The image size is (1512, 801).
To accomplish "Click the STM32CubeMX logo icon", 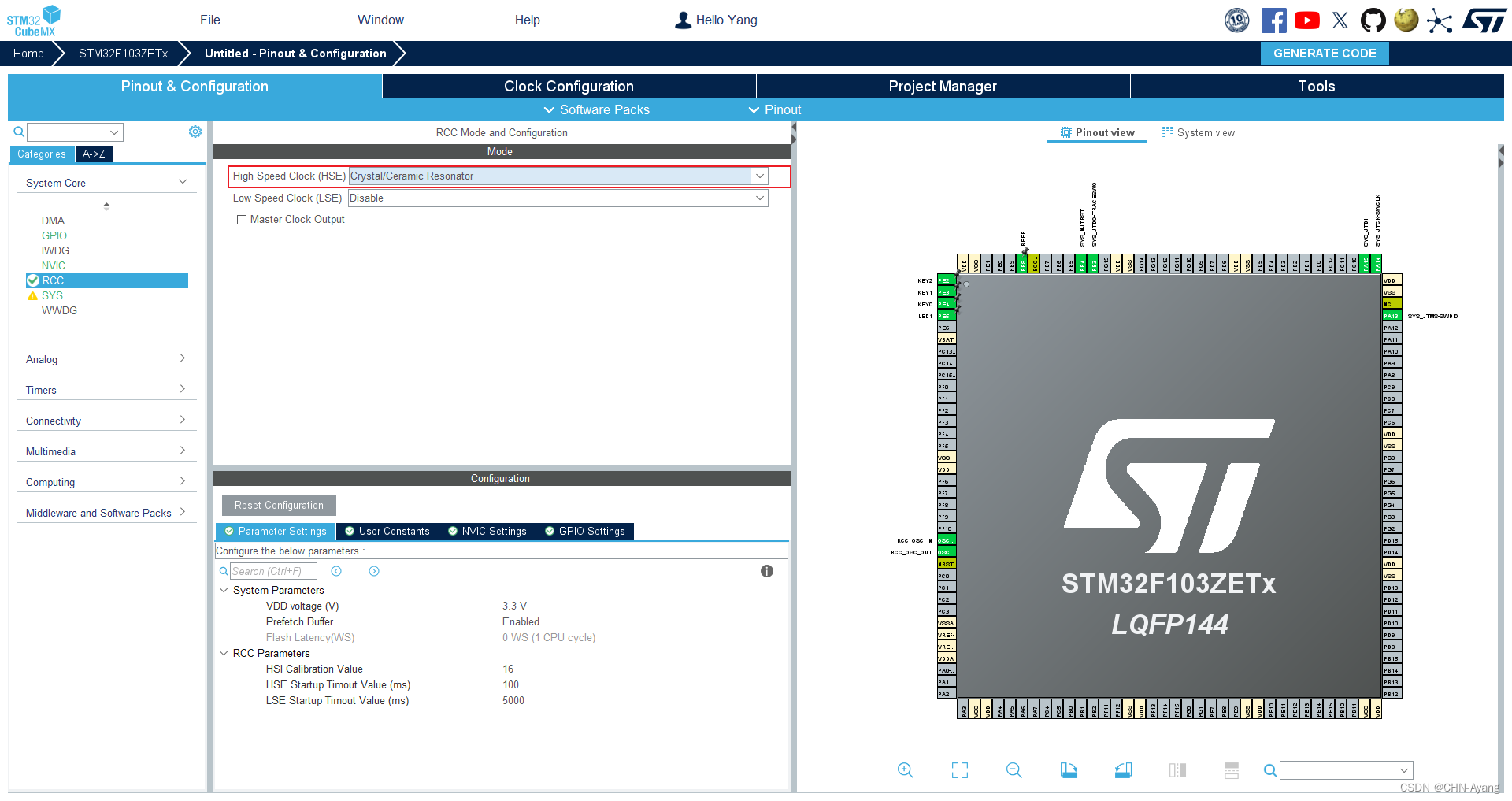I will [34, 20].
